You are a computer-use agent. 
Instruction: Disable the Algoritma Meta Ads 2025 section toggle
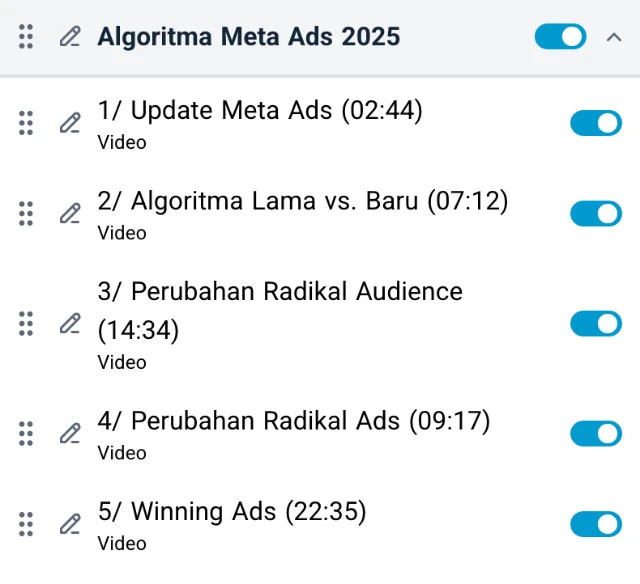point(560,37)
